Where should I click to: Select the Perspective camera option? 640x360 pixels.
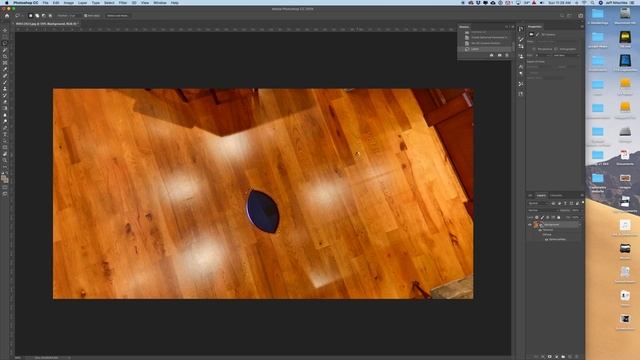(534, 49)
